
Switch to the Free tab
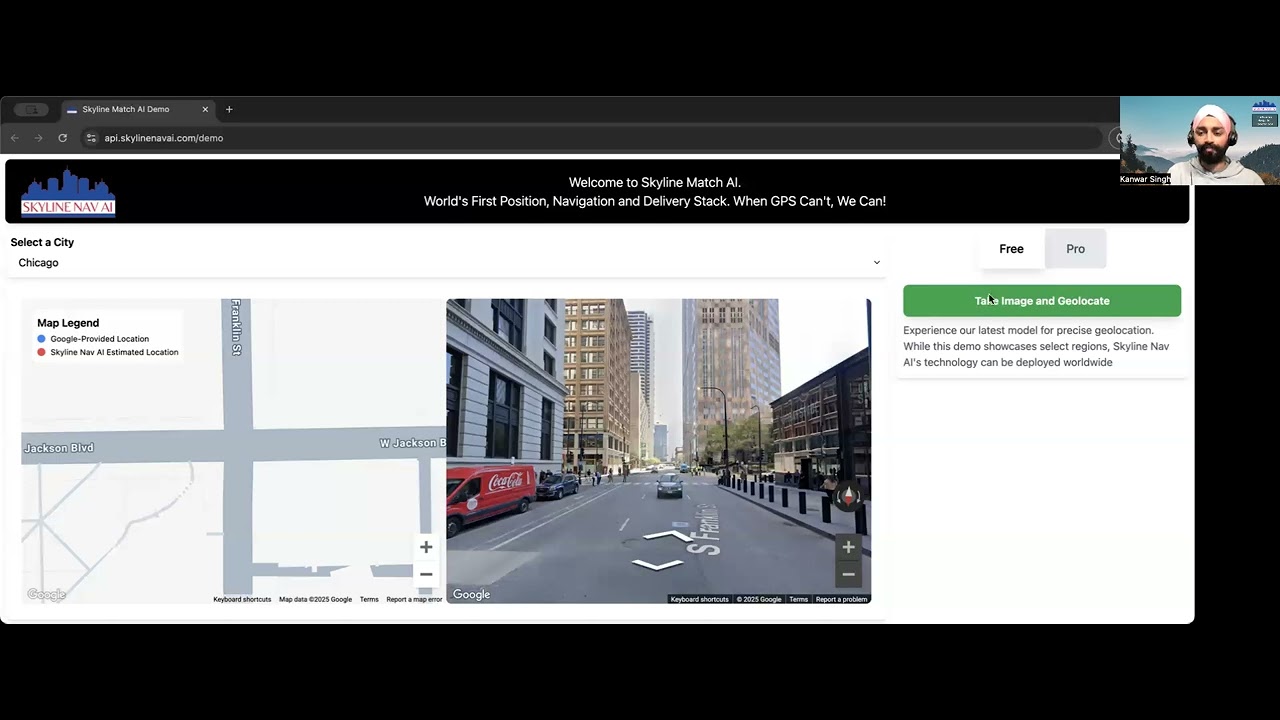click(1011, 249)
